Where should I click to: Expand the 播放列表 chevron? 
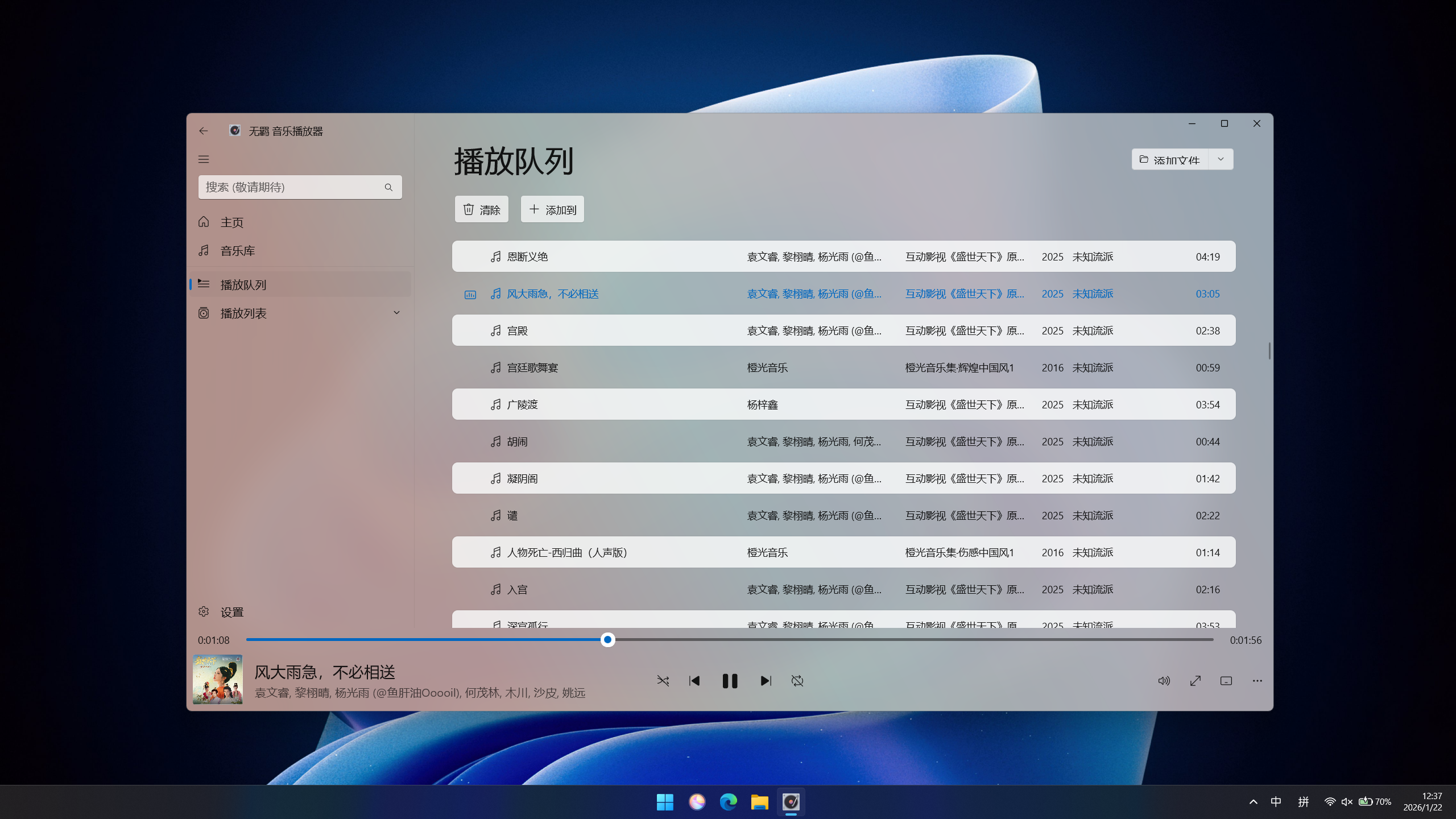pyautogui.click(x=397, y=313)
